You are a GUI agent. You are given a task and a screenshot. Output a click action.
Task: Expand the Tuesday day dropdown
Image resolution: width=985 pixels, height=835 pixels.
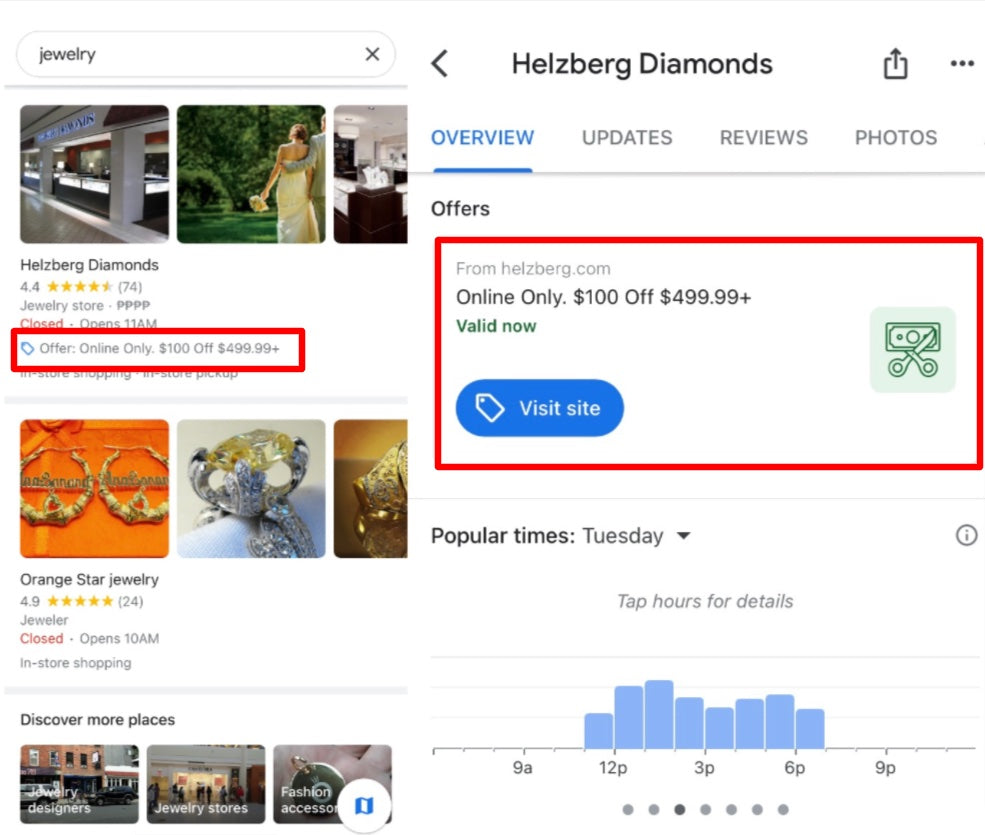(x=683, y=536)
